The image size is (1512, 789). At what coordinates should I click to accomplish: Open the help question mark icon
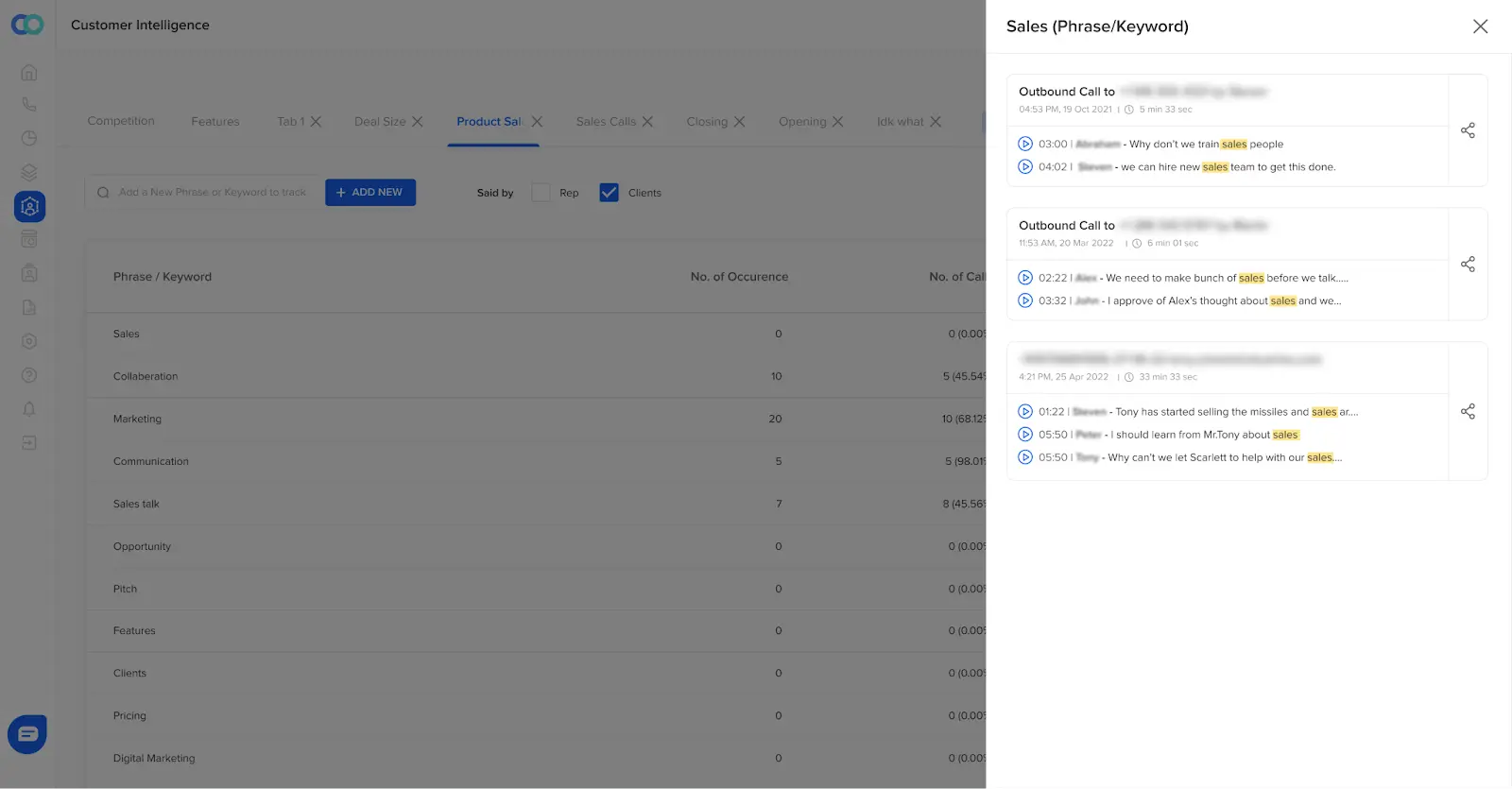[x=29, y=375]
